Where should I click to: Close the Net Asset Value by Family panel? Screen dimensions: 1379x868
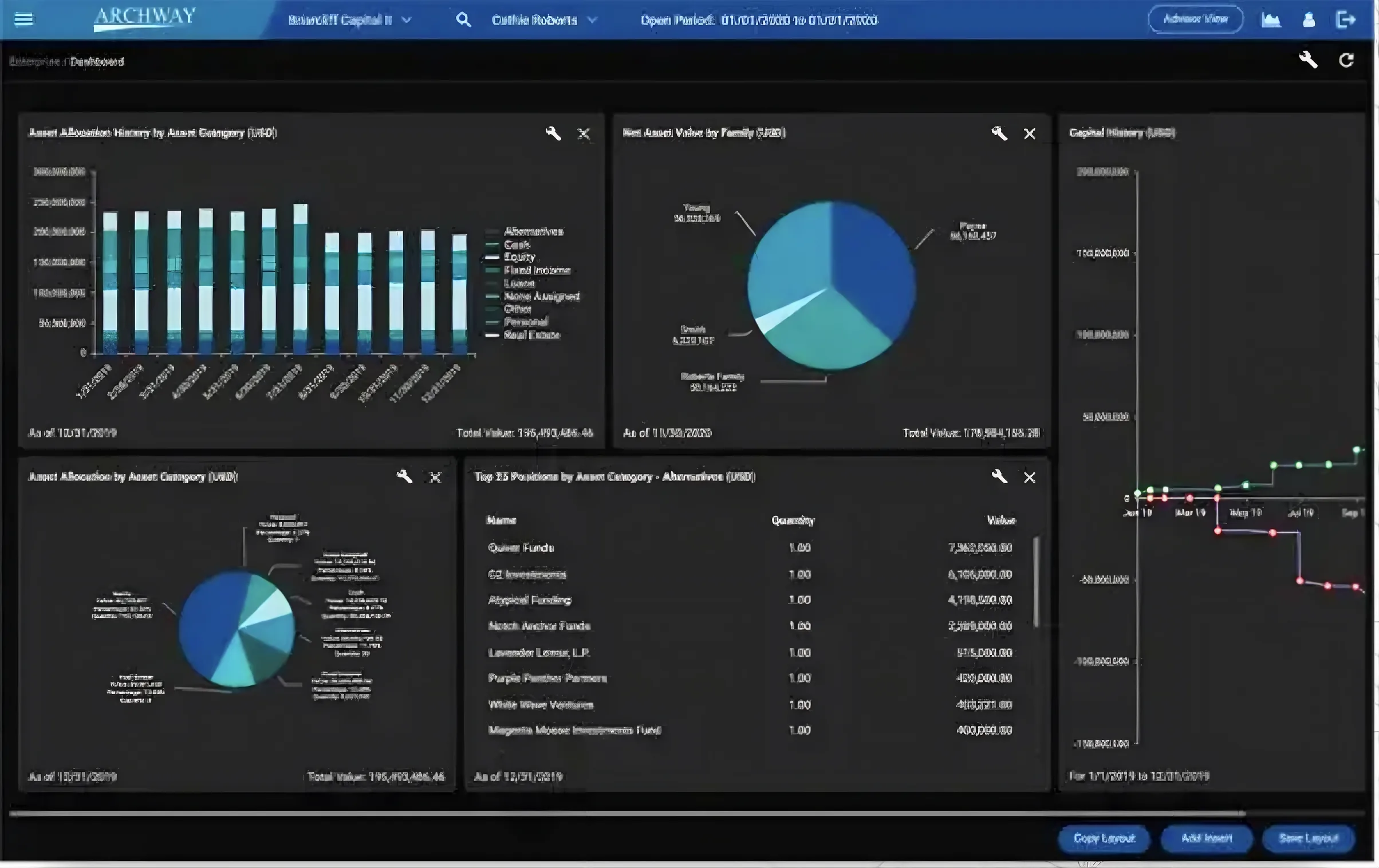click(1030, 134)
